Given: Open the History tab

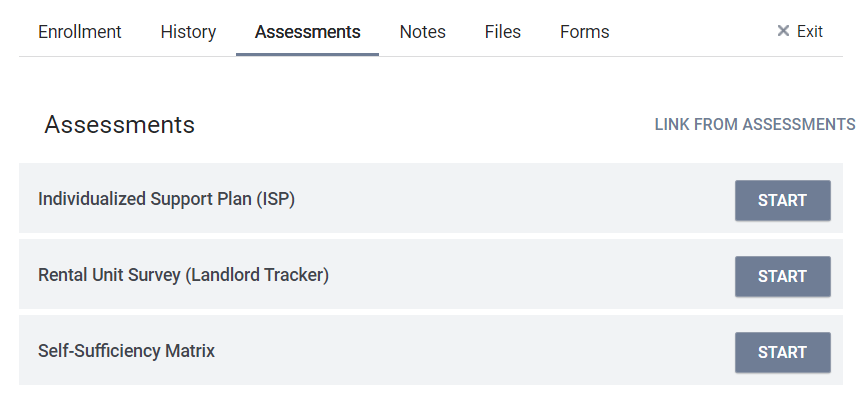Looking at the screenshot, I should (188, 32).
